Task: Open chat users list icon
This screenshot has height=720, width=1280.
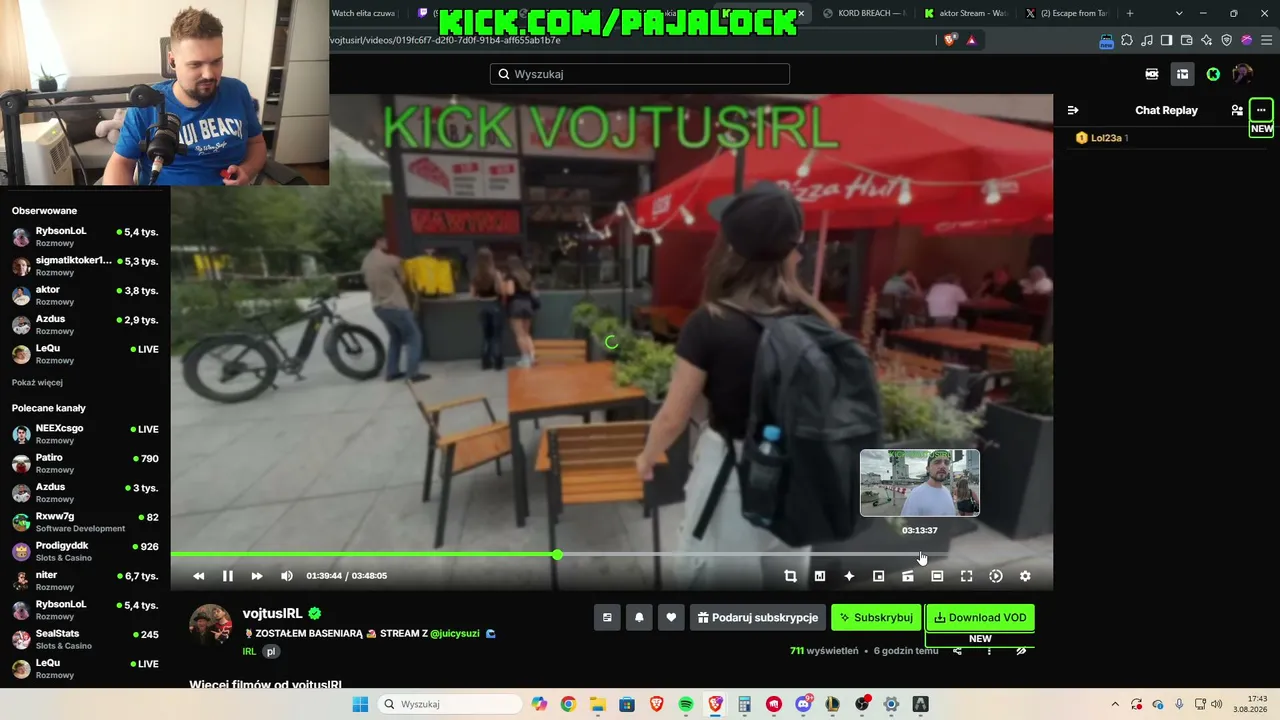Action: pyautogui.click(x=1237, y=110)
